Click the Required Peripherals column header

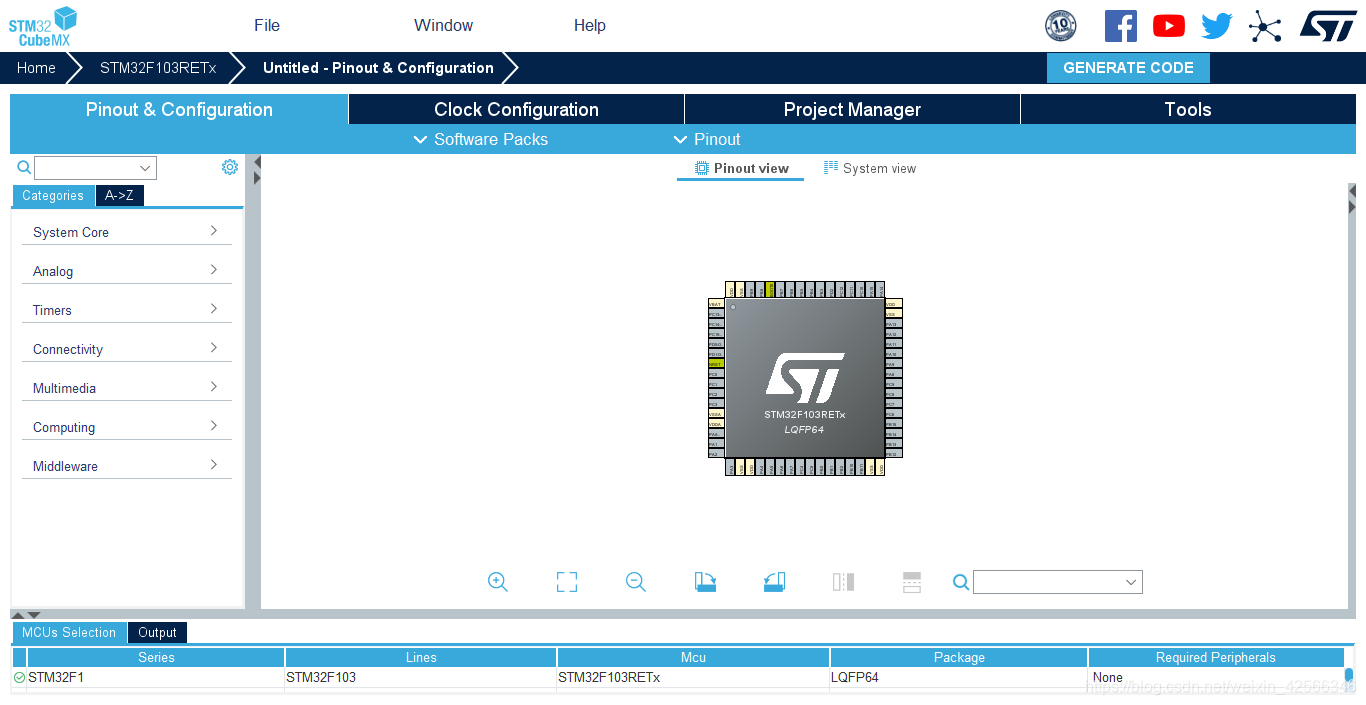tap(1215, 657)
